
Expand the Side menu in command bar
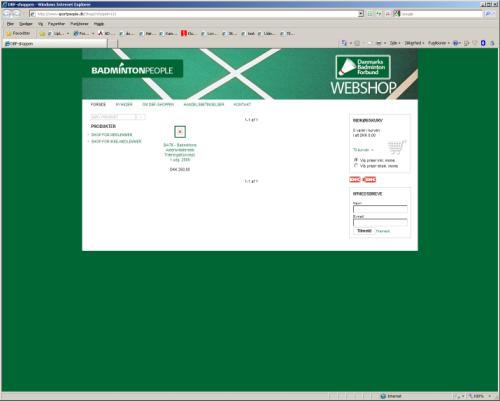click(x=395, y=43)
